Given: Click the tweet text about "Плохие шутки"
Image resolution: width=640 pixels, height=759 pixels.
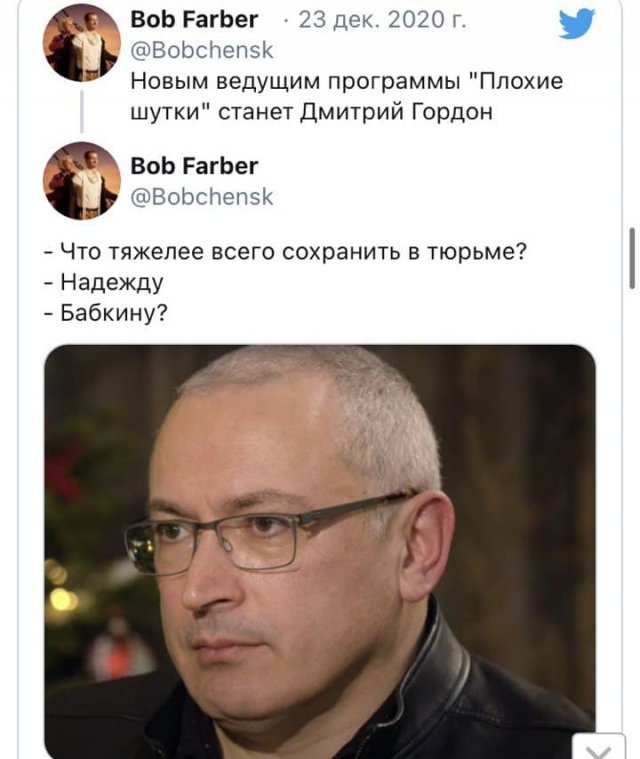Looking at the screenshot, I should pos(347,96).
